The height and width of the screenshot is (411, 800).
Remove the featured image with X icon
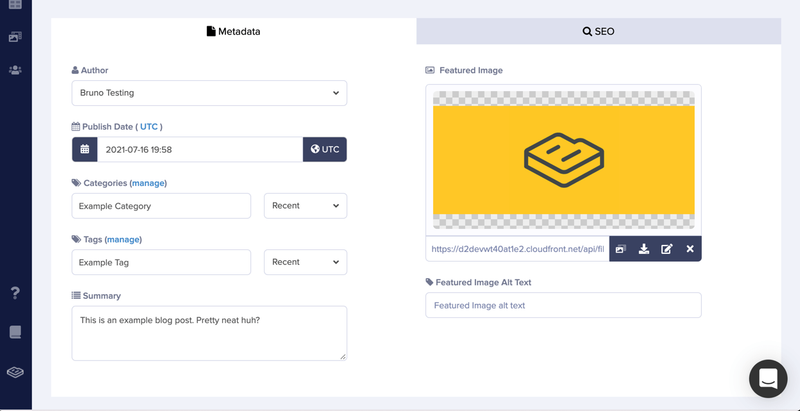click(x=690, y=249)
